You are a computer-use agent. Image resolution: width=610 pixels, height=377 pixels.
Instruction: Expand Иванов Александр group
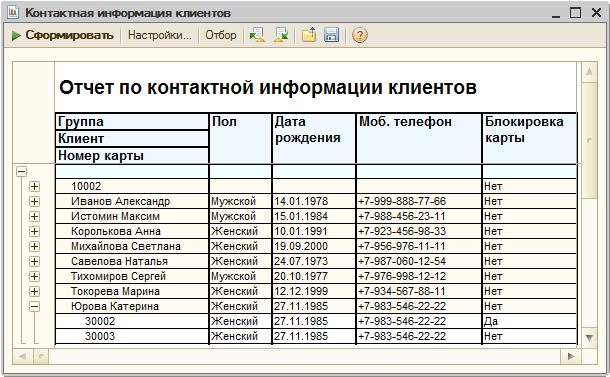[x=34, y=202]
